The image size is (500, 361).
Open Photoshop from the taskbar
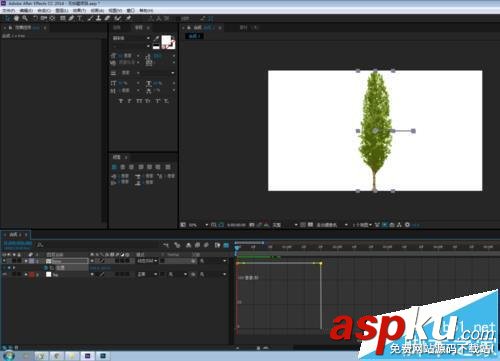tap(103, 356)
